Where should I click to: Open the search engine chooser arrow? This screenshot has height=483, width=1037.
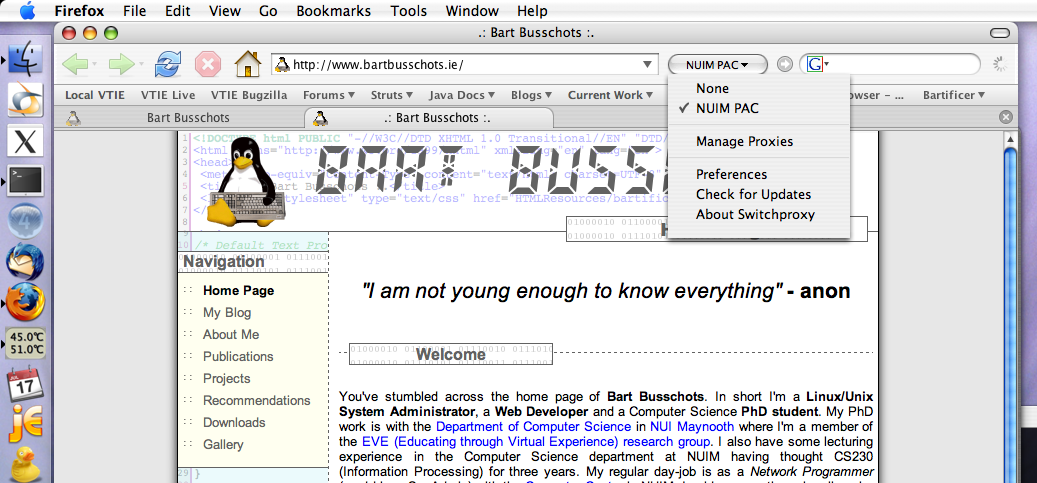(x=827, y=64)
